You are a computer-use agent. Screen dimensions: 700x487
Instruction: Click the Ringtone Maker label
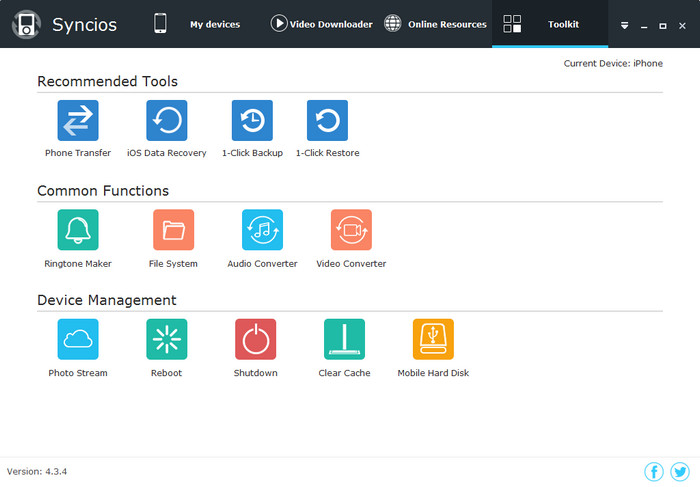pos(78,264)
